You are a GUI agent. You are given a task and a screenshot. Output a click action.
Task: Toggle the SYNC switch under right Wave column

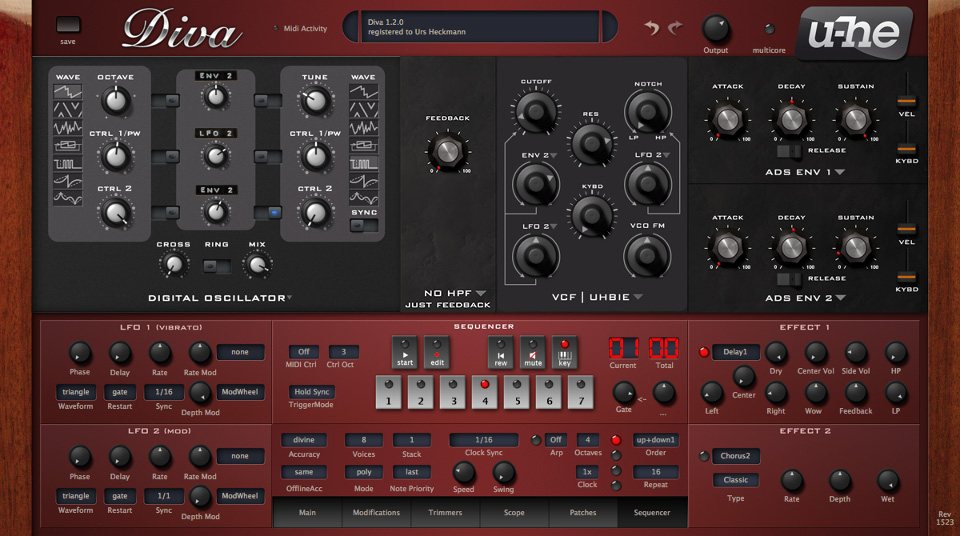(x=364, y=225)
